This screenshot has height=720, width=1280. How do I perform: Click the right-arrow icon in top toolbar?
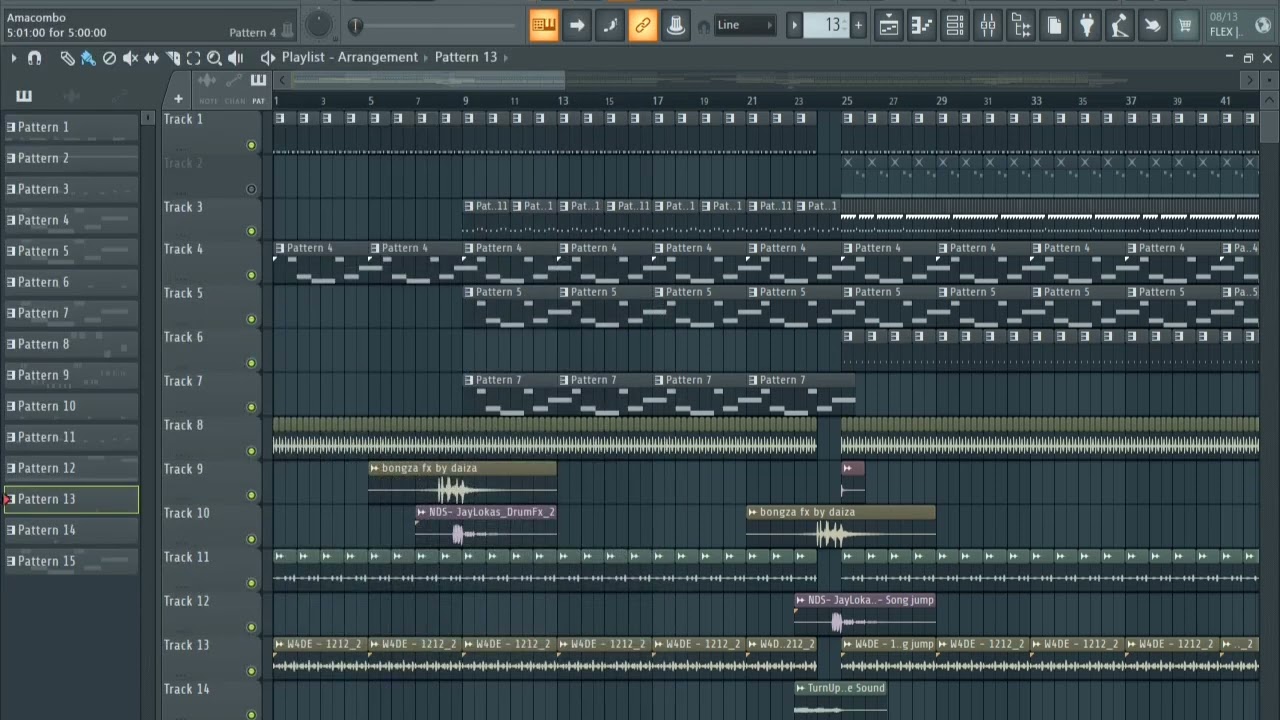[x=577, y=25]
